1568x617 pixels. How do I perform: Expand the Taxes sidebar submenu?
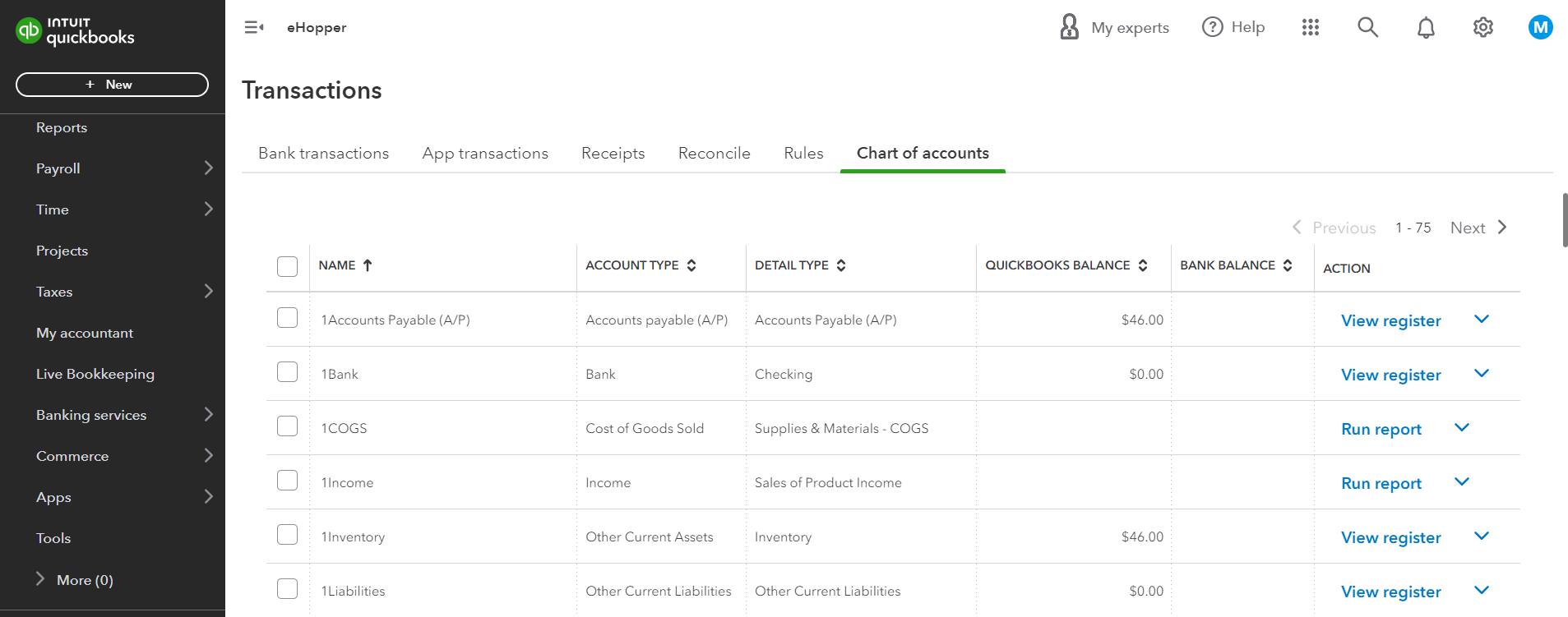click(x=208, y=291)
